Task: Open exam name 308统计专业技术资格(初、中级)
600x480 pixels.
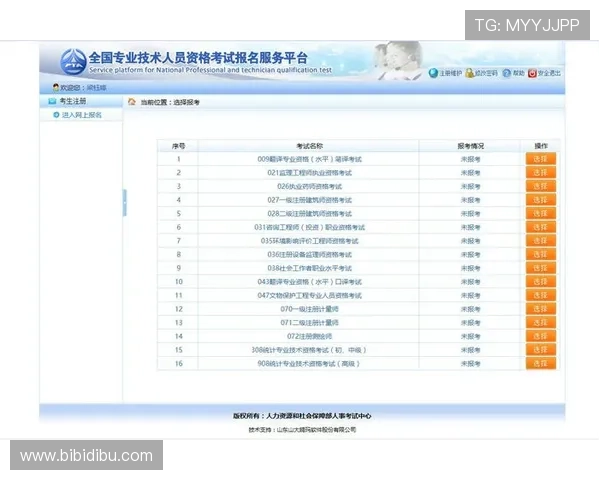Action: [x=309, y=350]
